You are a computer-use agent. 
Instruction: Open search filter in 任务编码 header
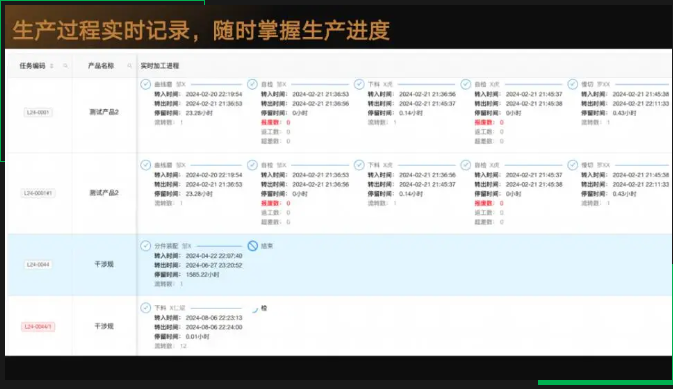(x=65, y=66)
